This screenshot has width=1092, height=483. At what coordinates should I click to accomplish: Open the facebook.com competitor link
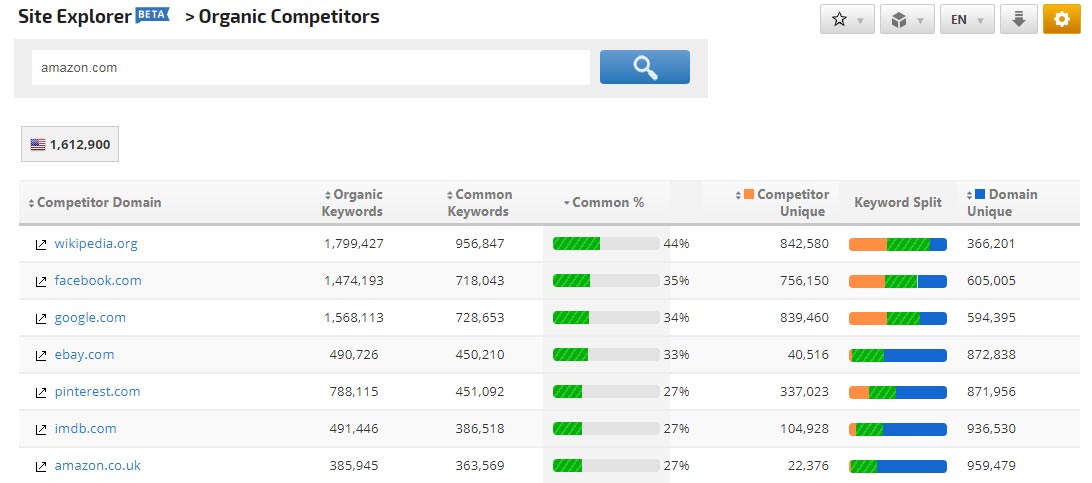pyautogui.click(x=98, y=281)
